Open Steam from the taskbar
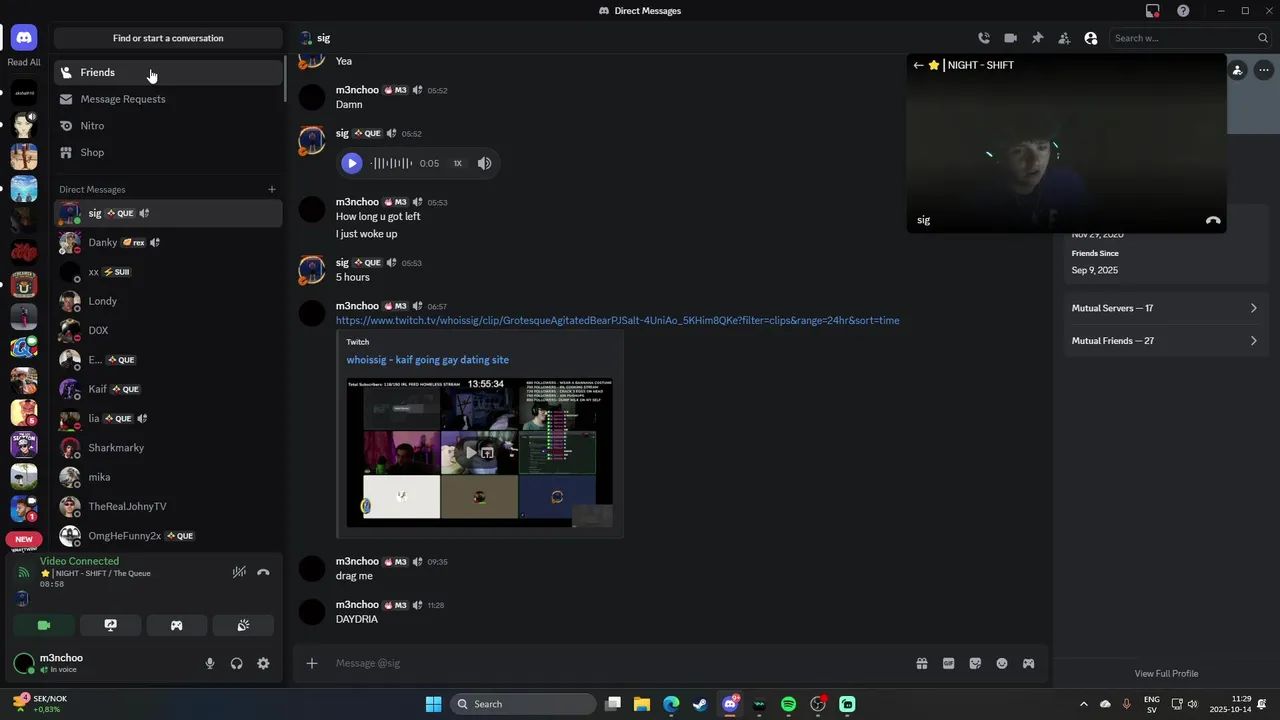 (700, 704)
